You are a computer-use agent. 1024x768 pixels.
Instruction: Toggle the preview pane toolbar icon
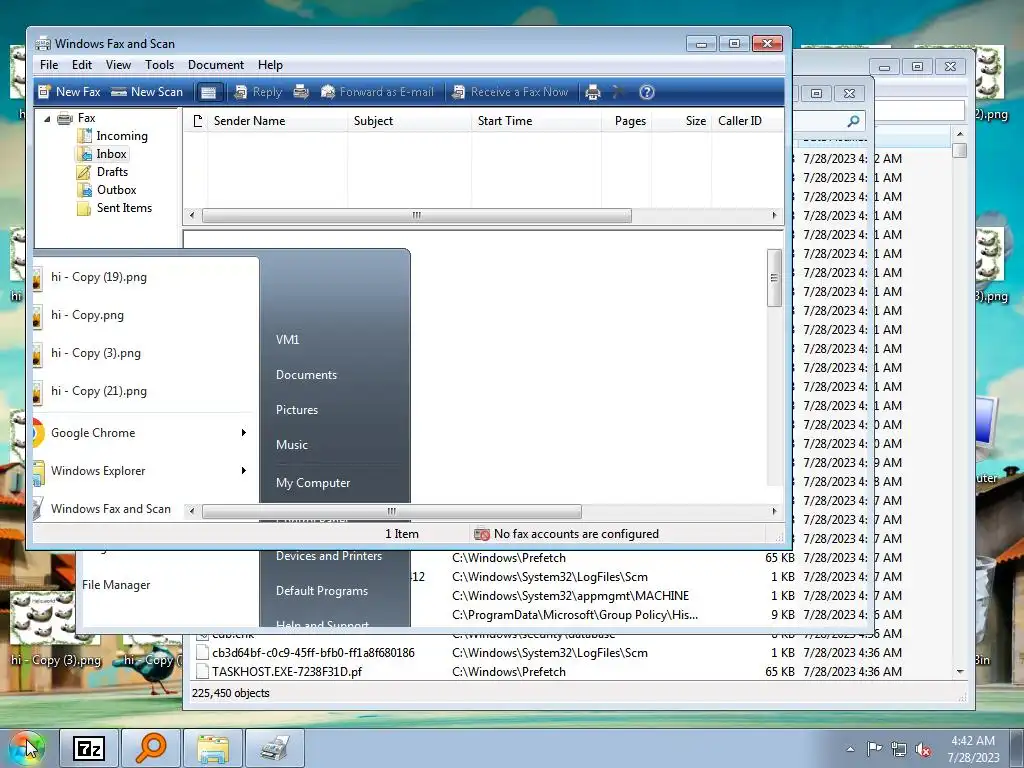click(208, 92)
